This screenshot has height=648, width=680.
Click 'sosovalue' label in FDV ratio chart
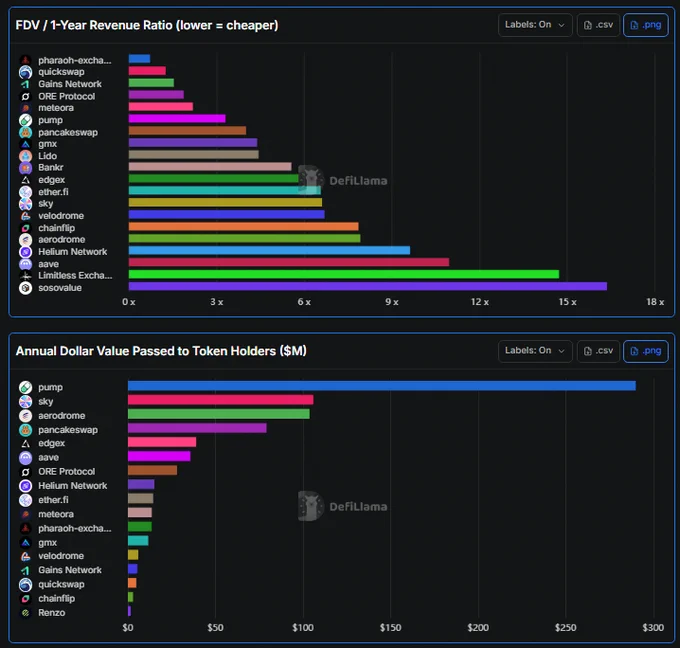click(60, 288)
